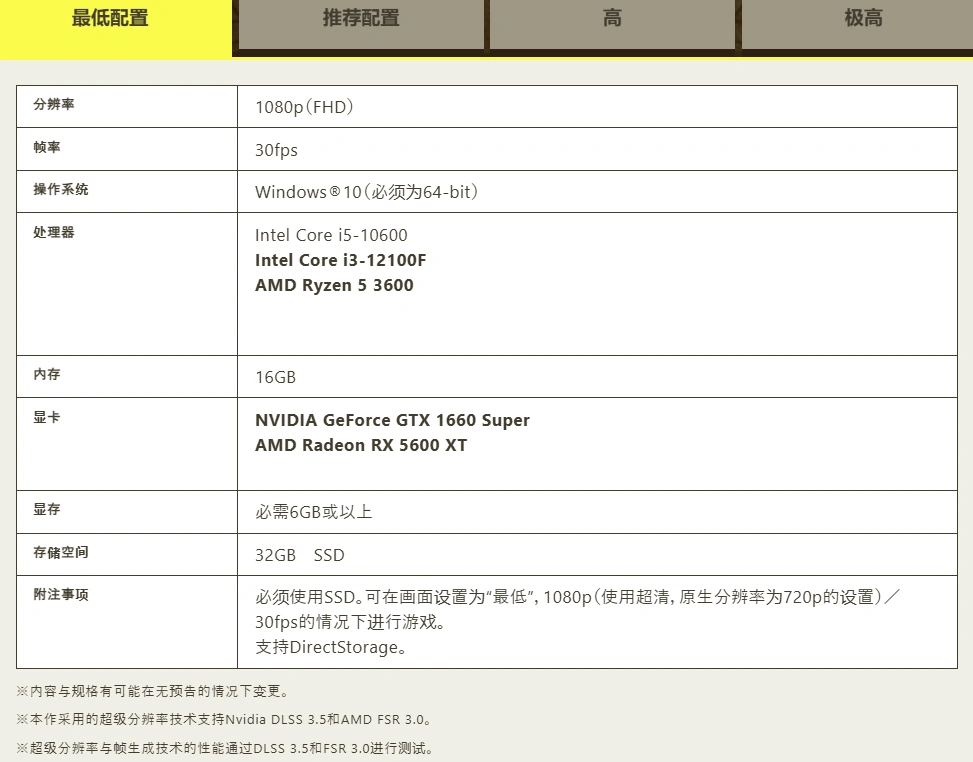Click the 内容与规格 change notice footnote
The height and width of the screenshot is (762, 973).
click(x=152, y=691)
